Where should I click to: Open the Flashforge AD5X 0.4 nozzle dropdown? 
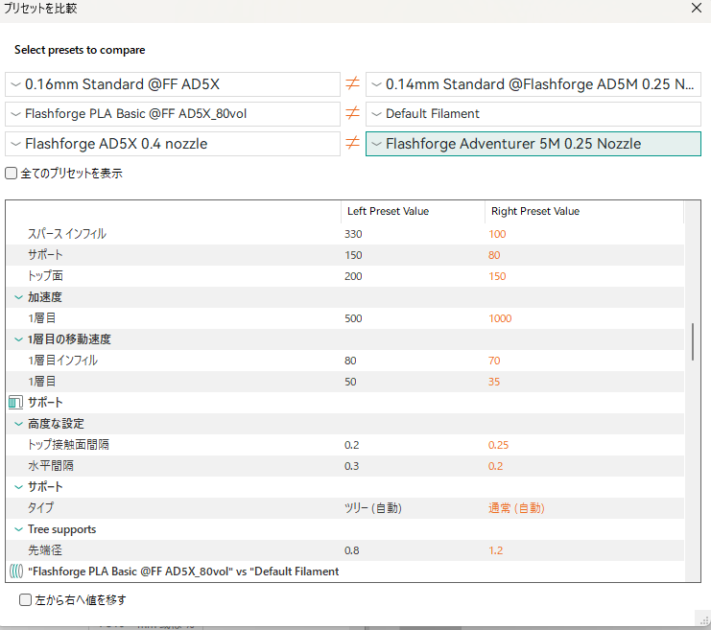point(172,144)
